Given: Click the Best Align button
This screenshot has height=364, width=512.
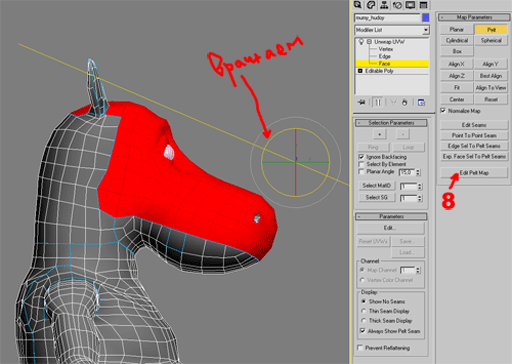Looking at the screenshot, I should [491, 76].
